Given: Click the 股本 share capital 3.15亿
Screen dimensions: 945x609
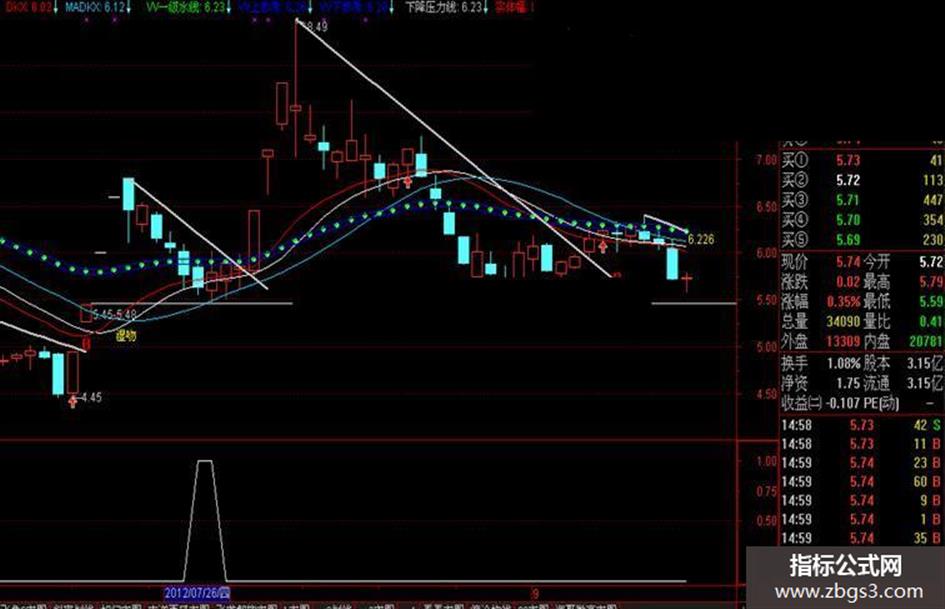Looking at the screenshot, I should tap(925, 364).
